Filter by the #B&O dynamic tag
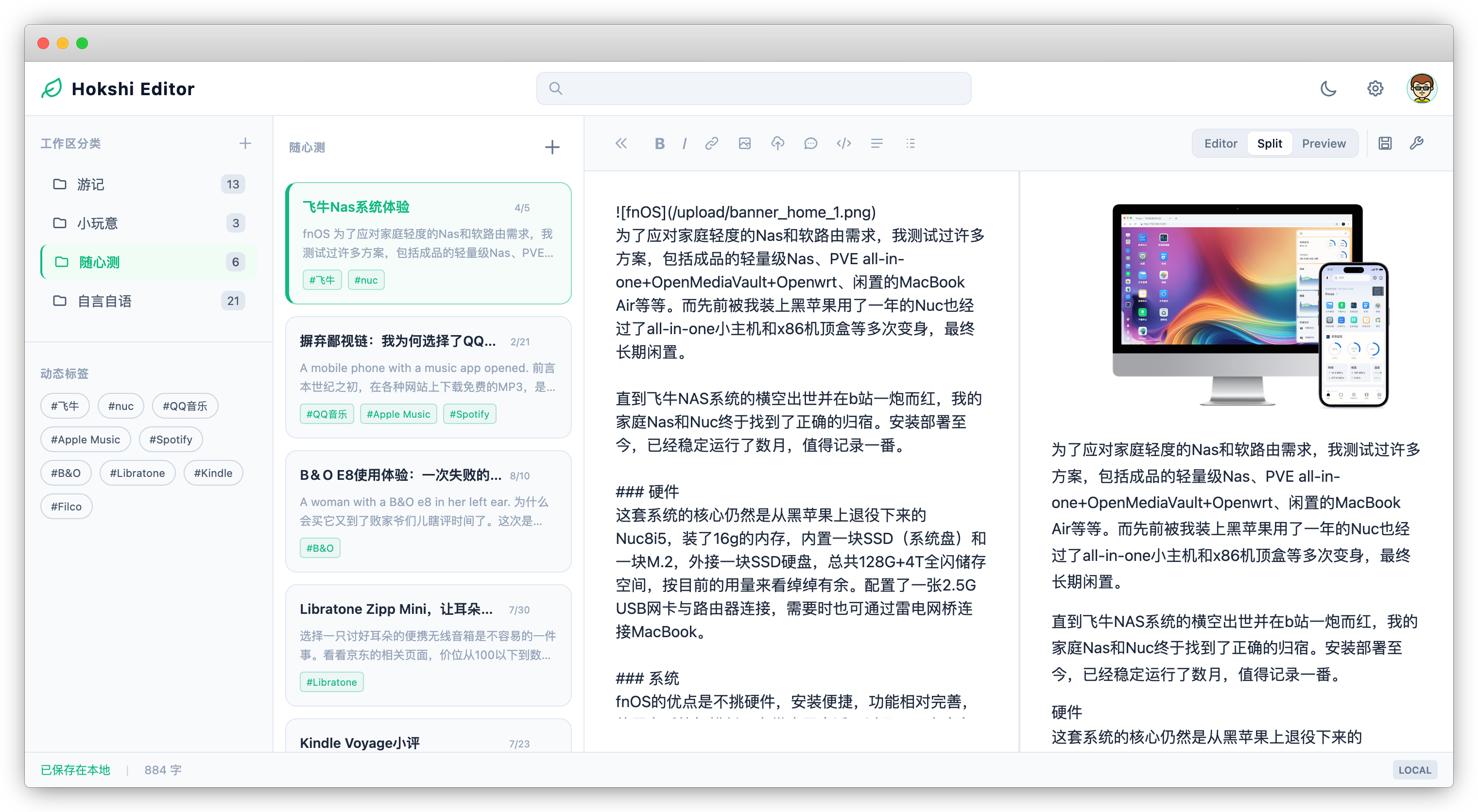The width and height of the screenshot is (1478, 812). [66, 473]
